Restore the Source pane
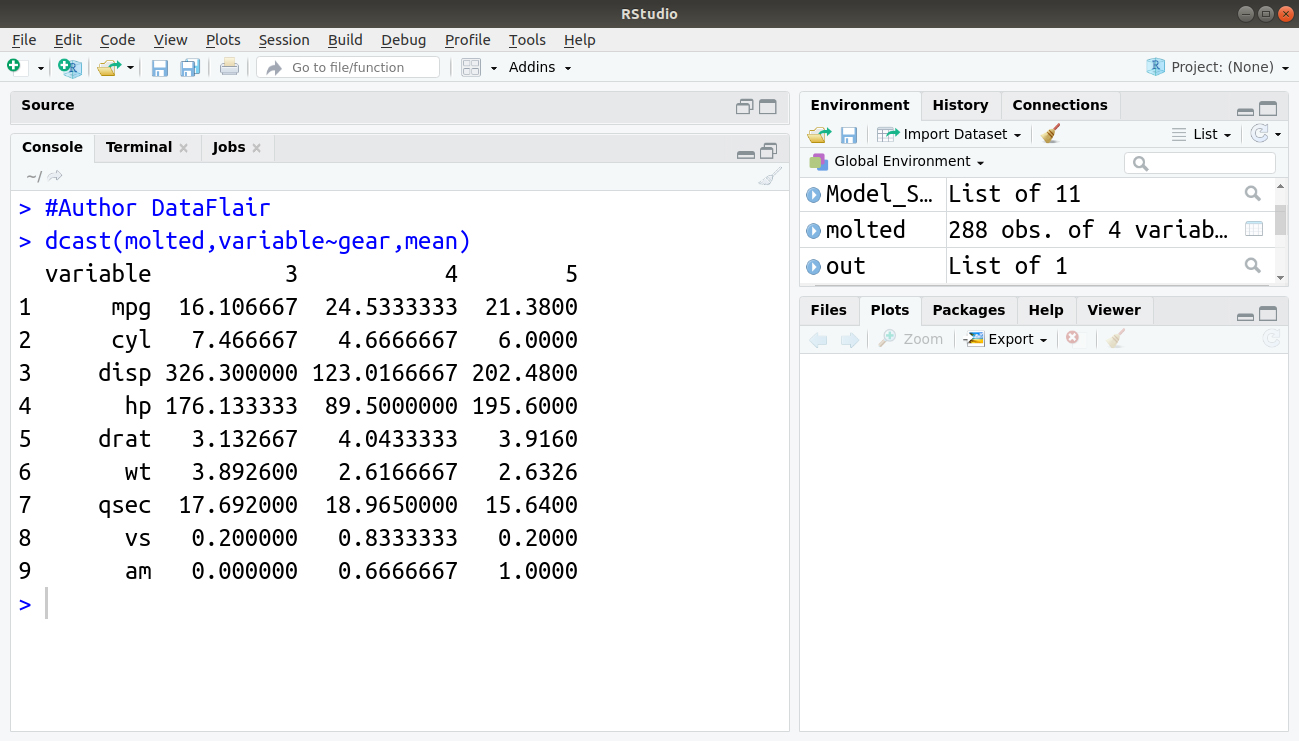 click(x=745, y=107)
